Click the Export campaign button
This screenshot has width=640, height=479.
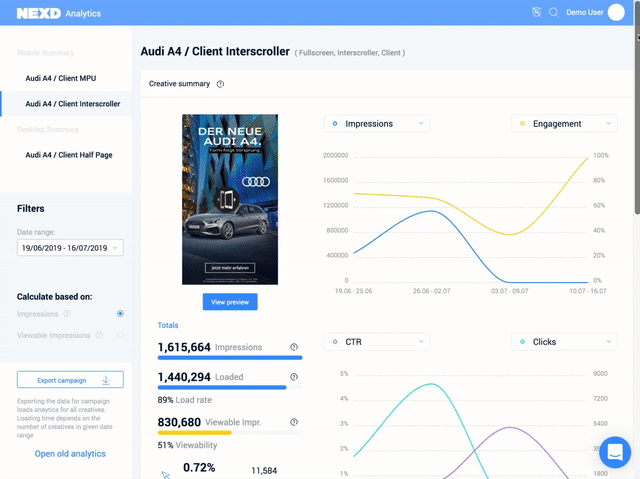pyautogui.click(x=70, y=380)
